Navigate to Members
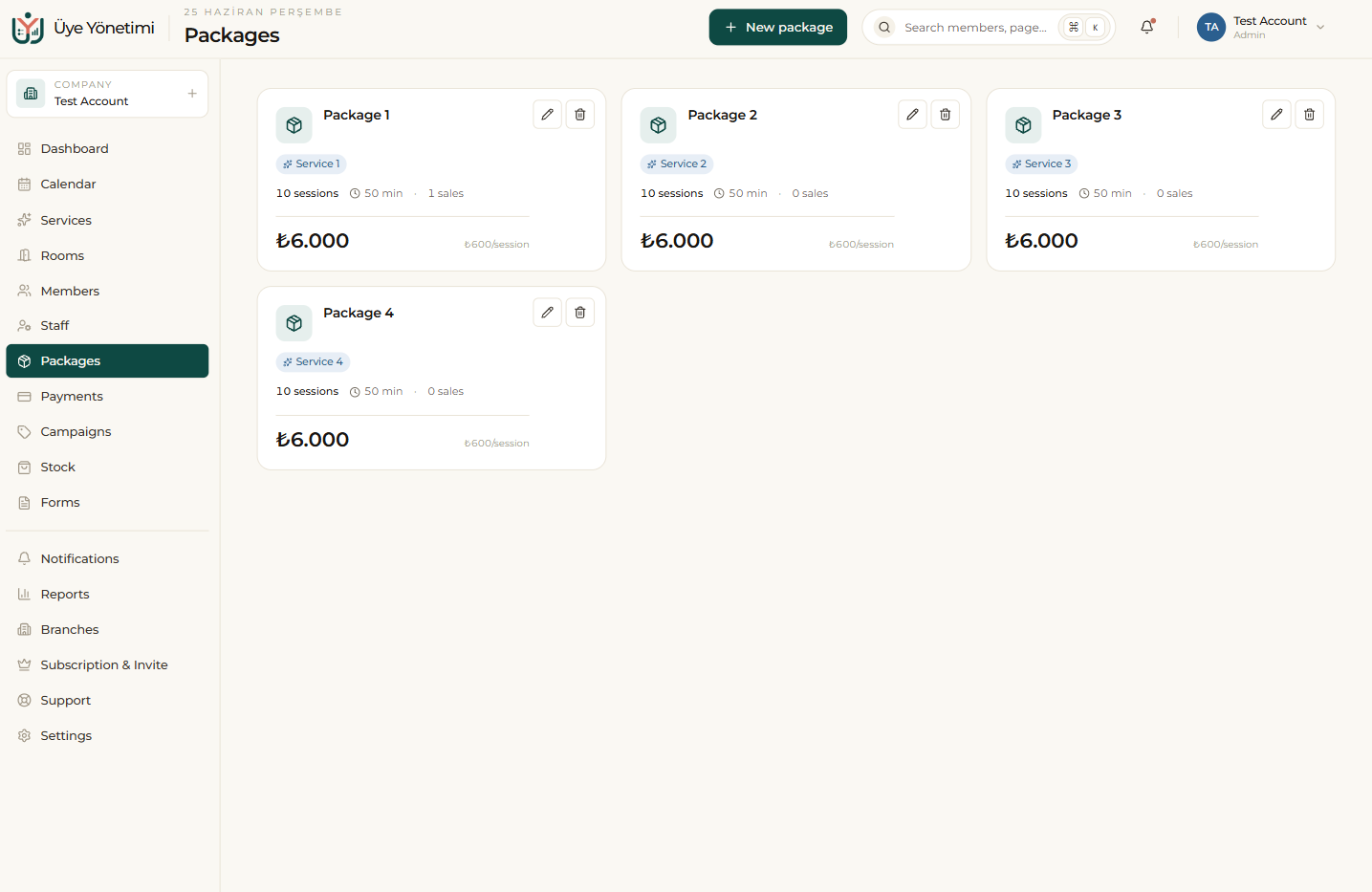The height and width of the screenshot is (892, 1372). (107, 291)
